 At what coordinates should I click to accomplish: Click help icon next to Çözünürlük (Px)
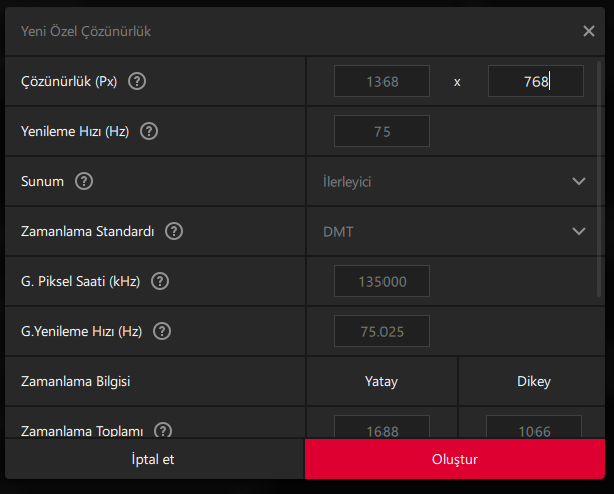[x=138, y=81]
